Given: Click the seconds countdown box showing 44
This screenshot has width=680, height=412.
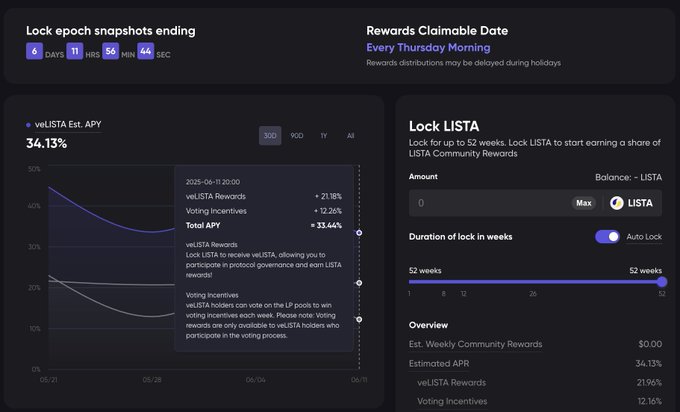Looking at the screenshot, I should (x=146, y=51).
